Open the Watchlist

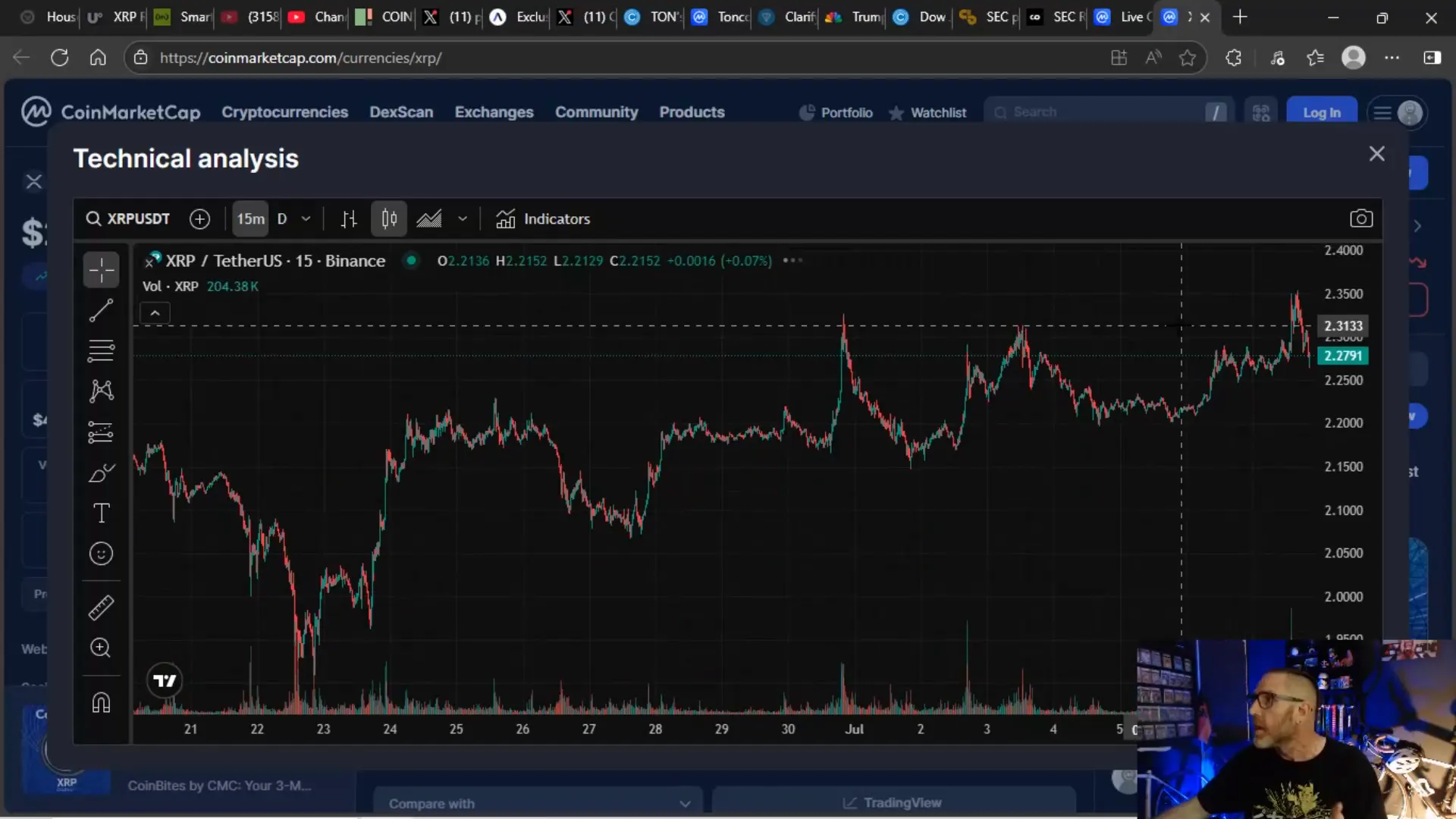point(927,112)
